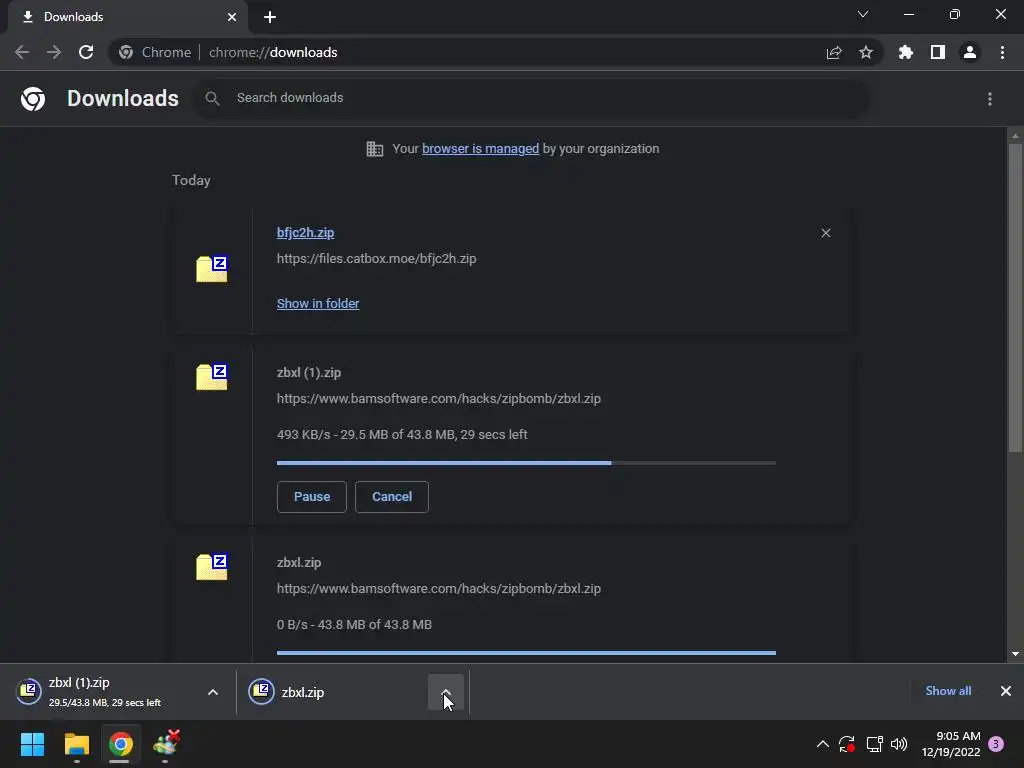
Task: Click the zbxl.zip file name in list
Action: (x=299, y=562)
